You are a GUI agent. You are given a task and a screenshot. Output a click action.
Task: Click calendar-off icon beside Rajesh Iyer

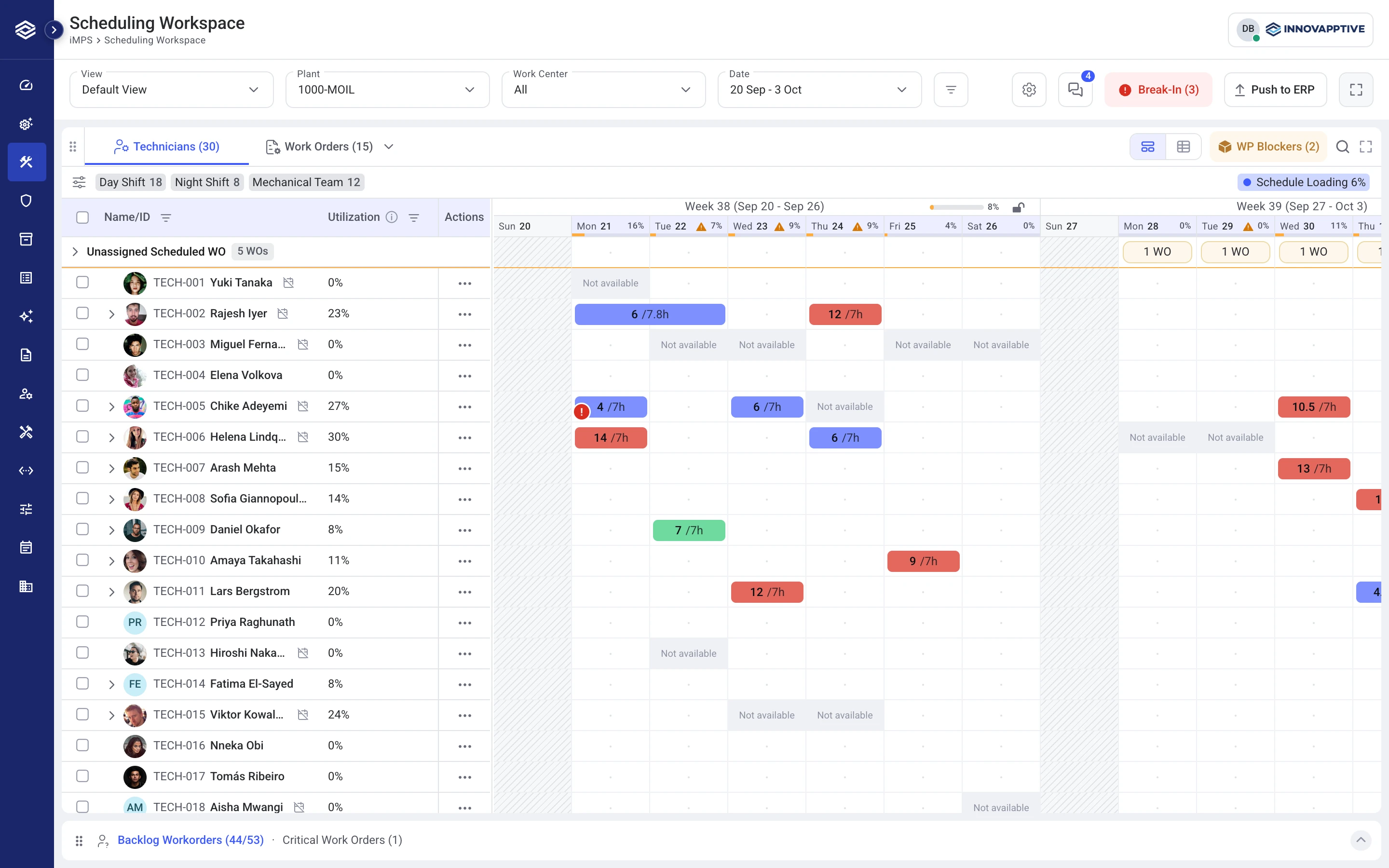[283, 313]
